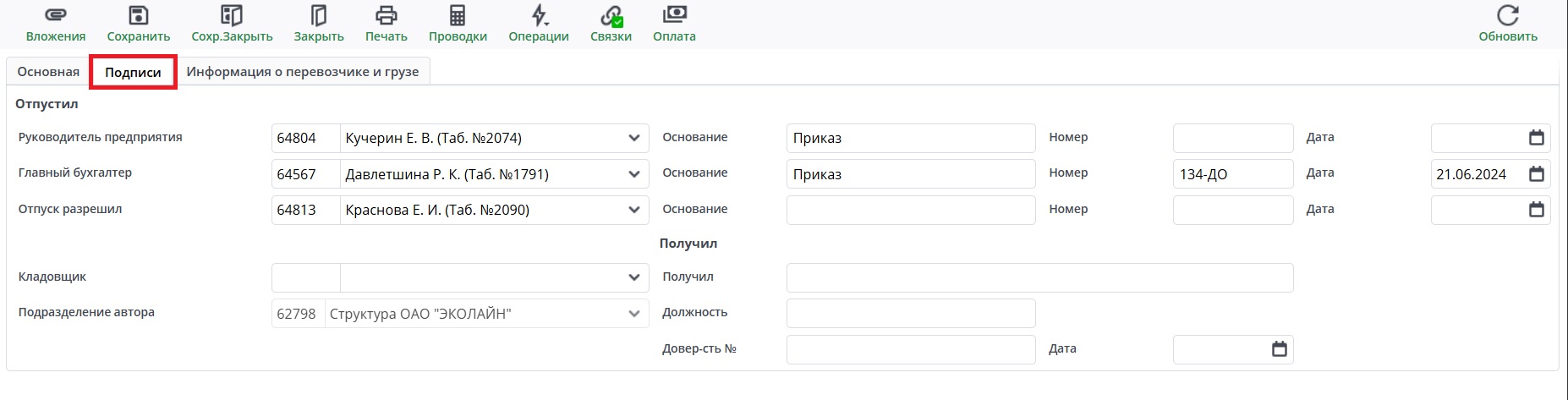Click the Вложения paperclip icon

[55, 16]
